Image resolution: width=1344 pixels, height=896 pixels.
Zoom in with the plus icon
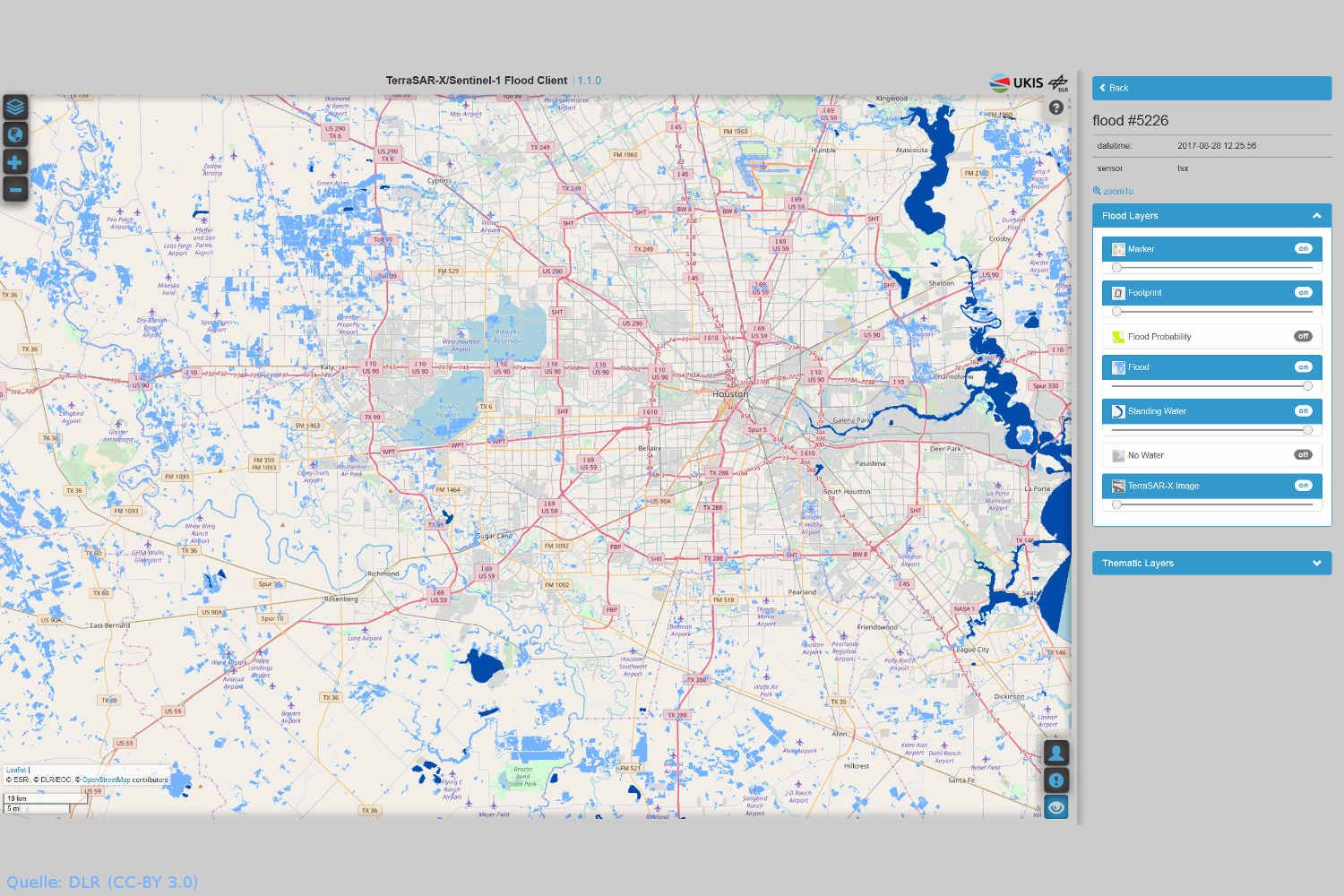click(15, 162)
